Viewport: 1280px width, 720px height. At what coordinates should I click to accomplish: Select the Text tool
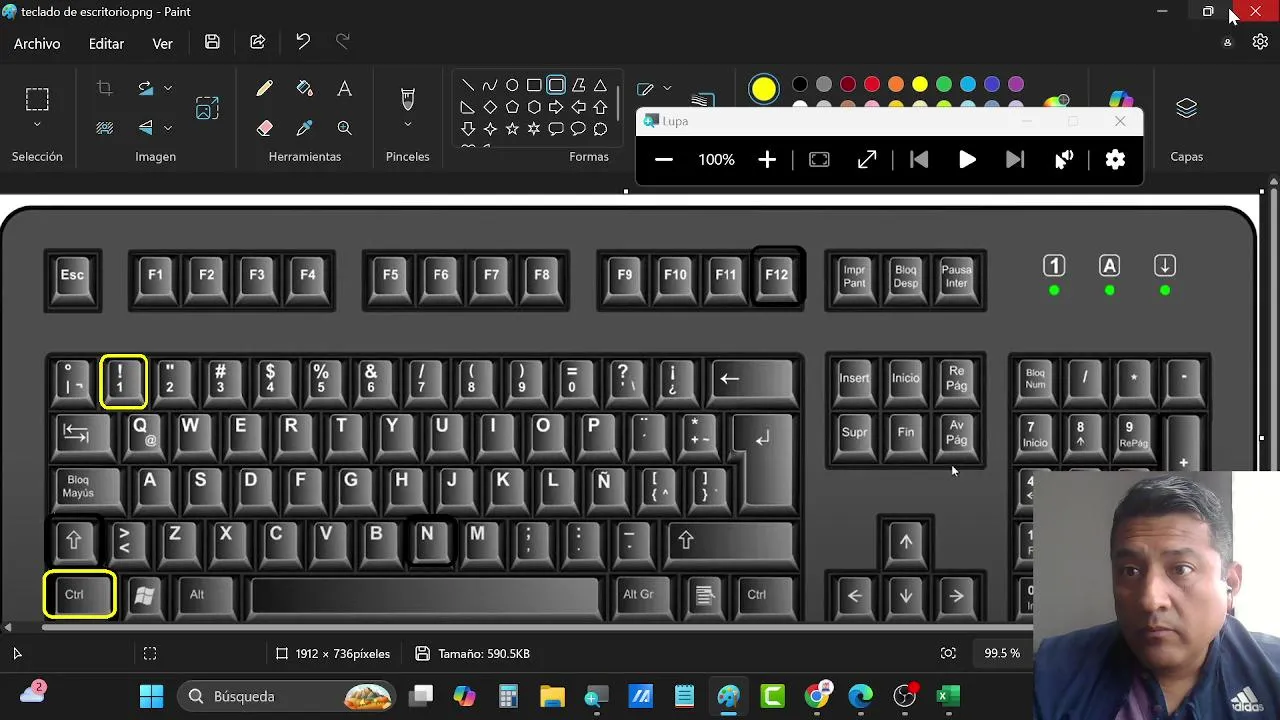tap(344, 88)
